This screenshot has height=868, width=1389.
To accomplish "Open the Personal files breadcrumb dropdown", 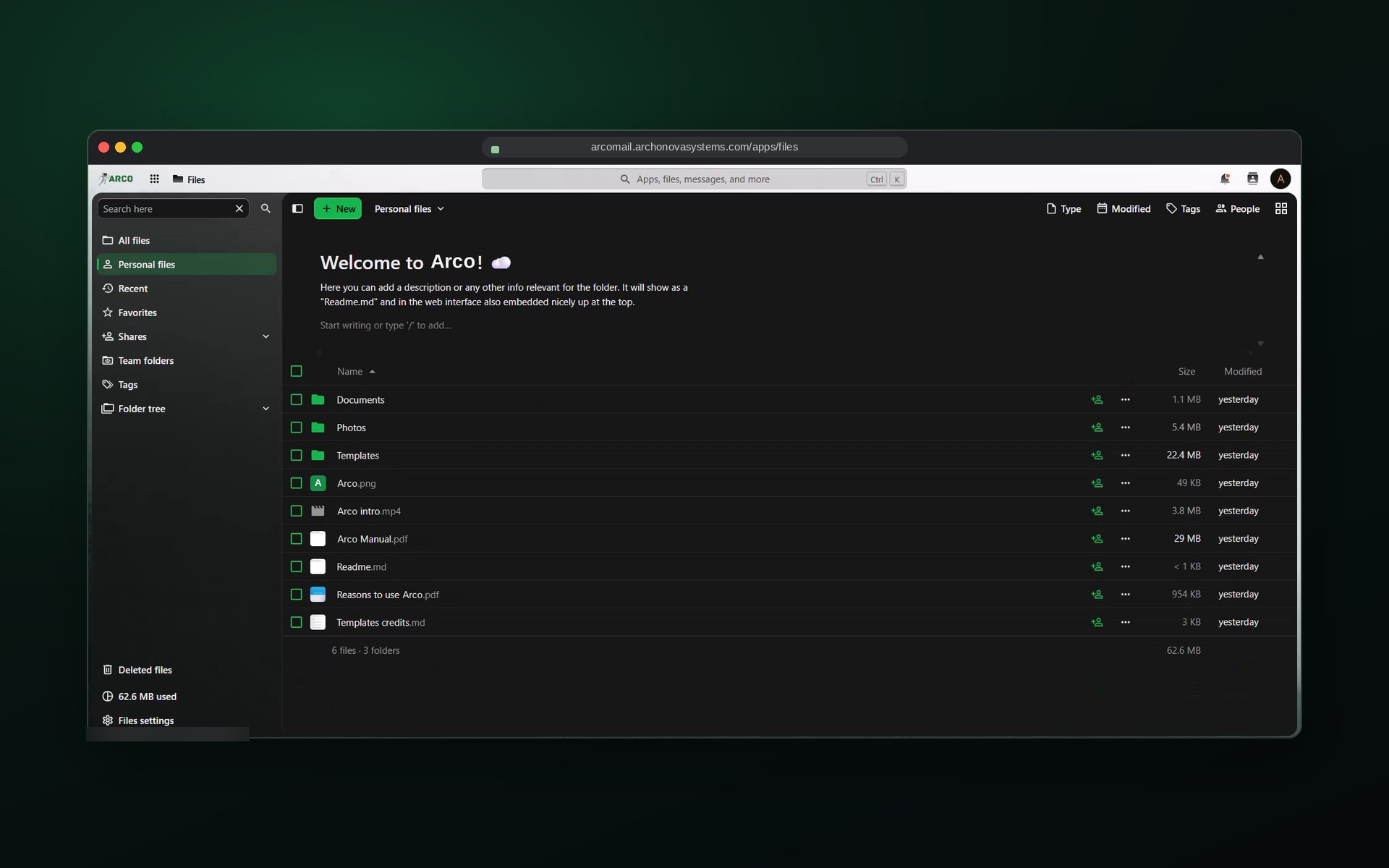I will click(409, 209).
